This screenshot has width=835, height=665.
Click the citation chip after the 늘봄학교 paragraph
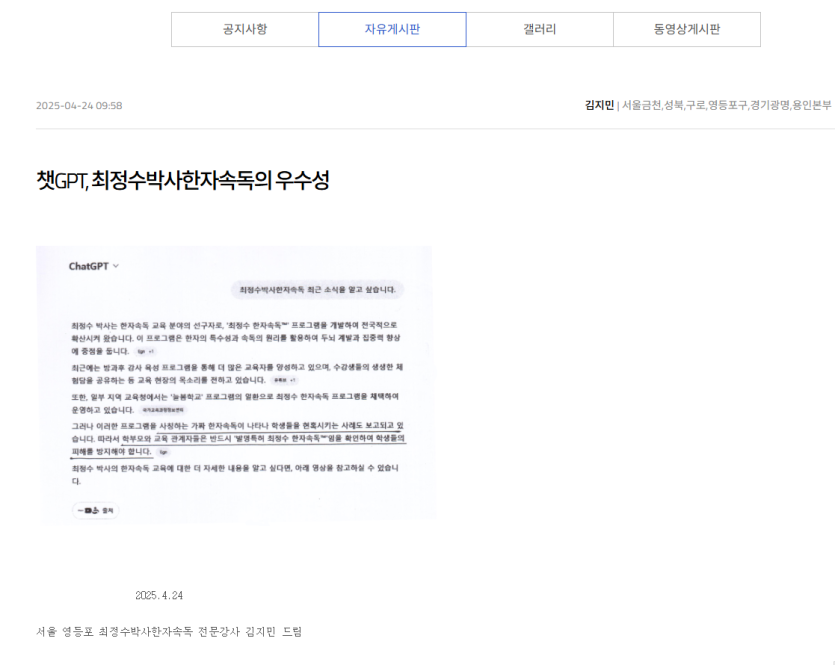[x=160, y=410]
